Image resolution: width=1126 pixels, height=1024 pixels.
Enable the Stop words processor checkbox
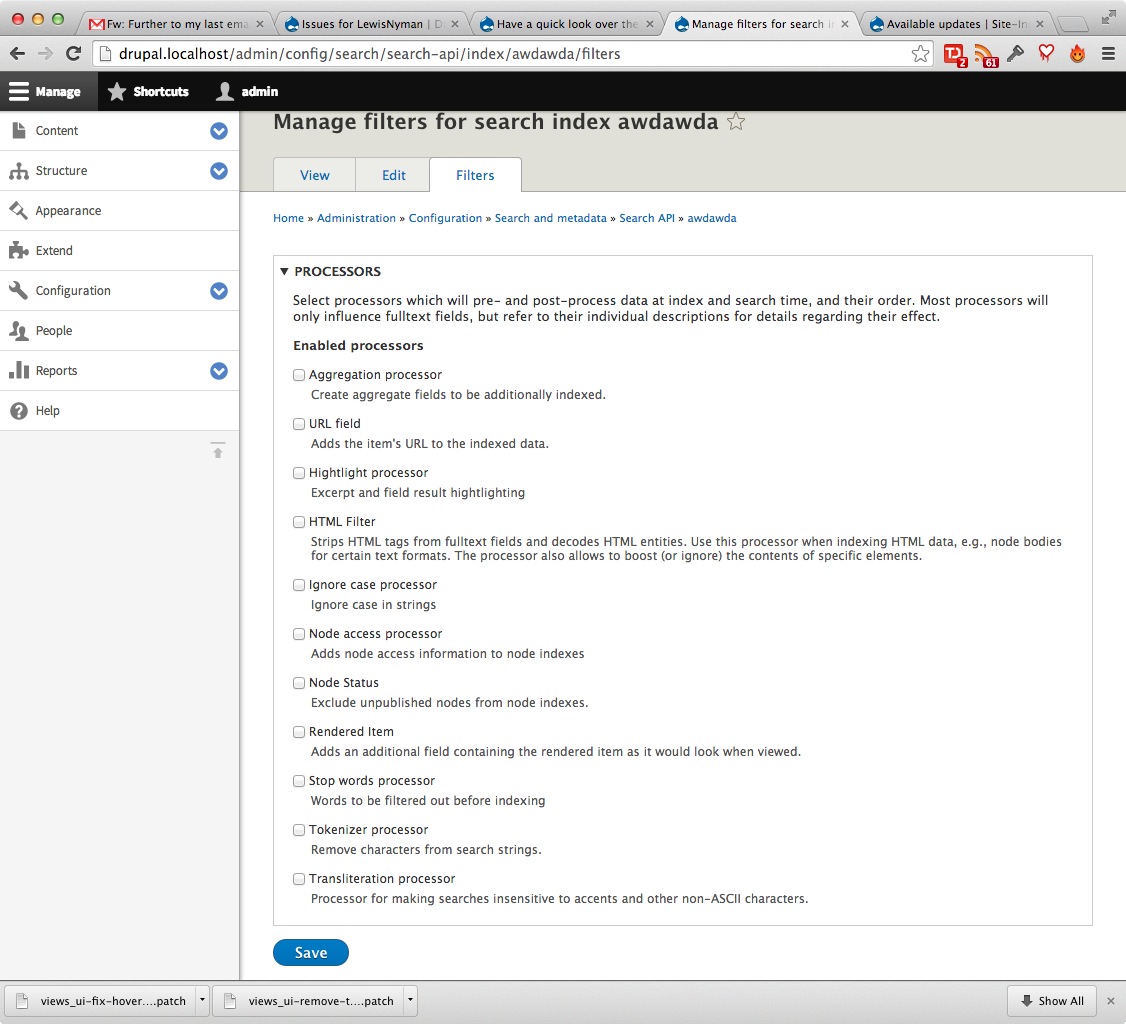tap(299, 781)
